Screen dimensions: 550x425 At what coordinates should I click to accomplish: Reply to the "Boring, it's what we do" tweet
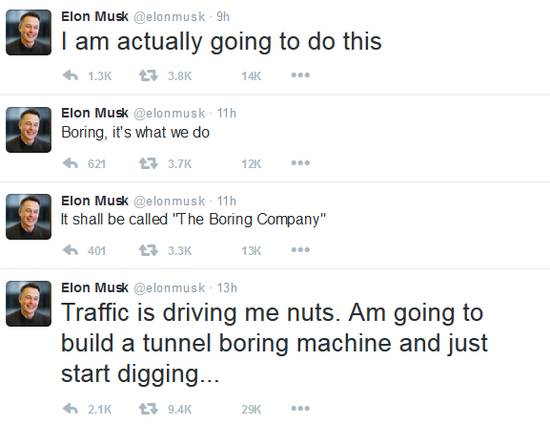tap(70, 163)
